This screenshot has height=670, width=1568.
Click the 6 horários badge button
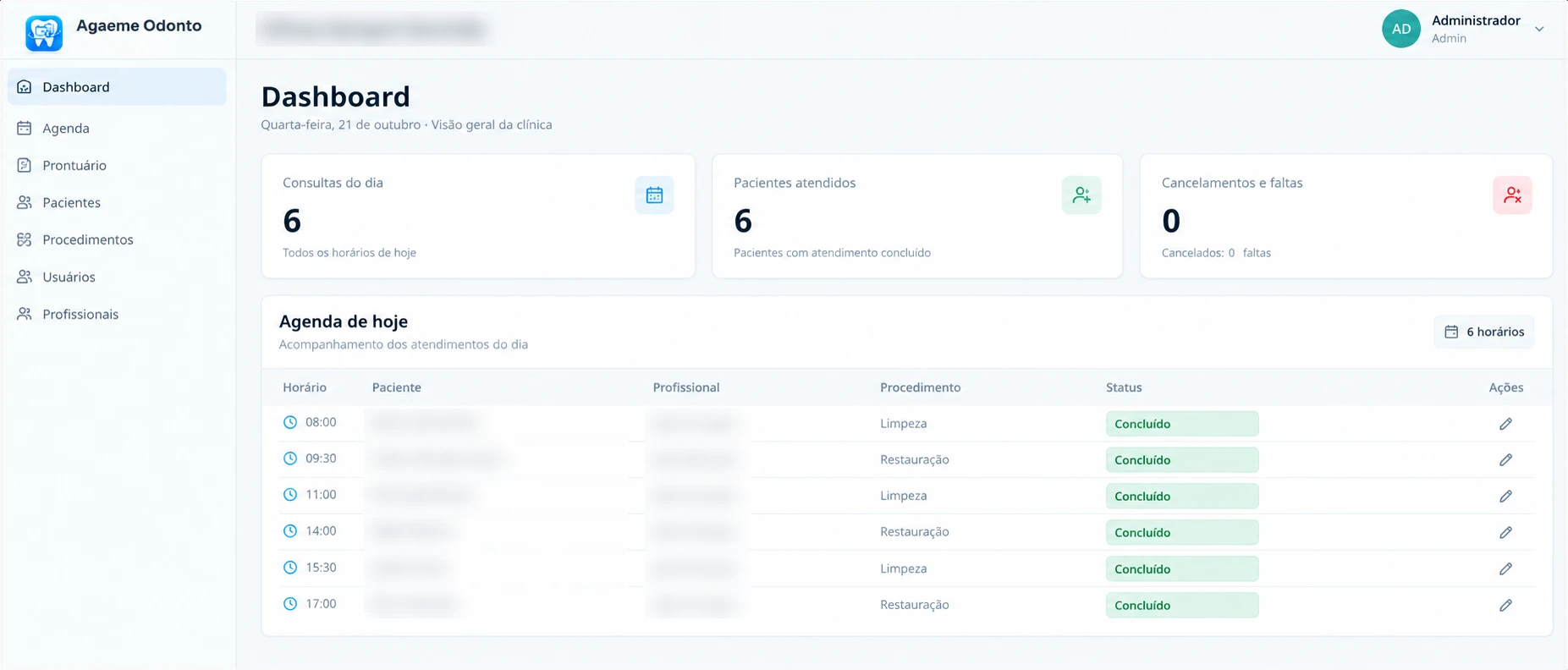click(x=1483, y=332)
